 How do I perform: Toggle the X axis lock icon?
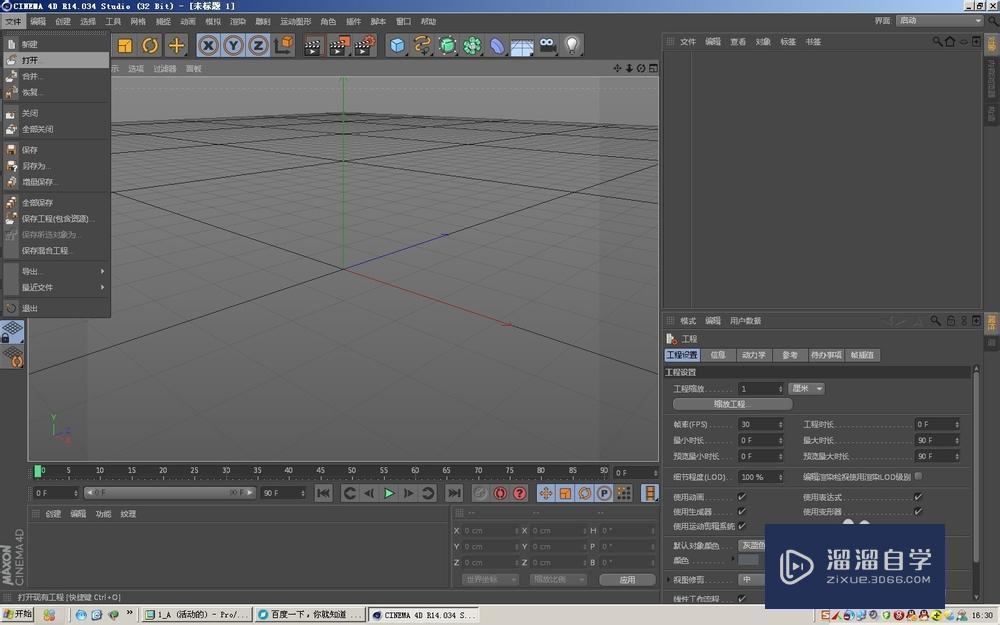(x=208, y=45)
